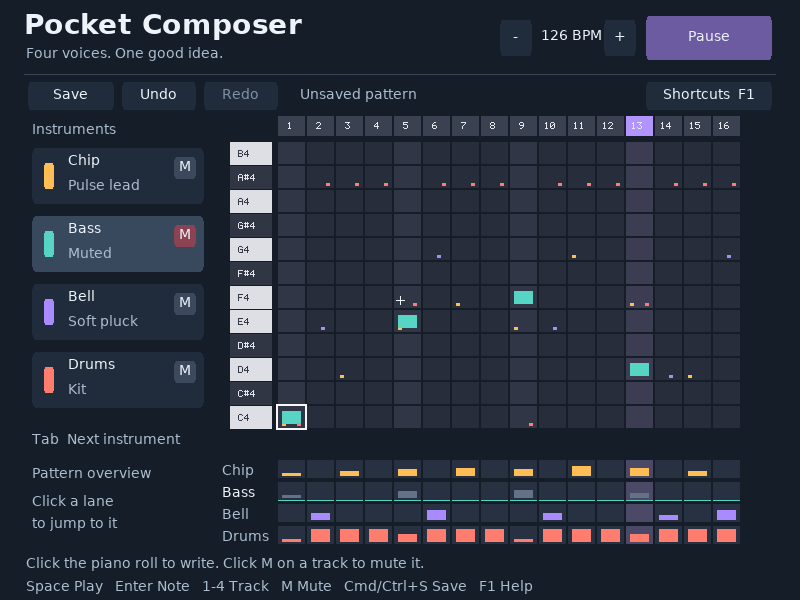Decrease tempo with the minus button
This screenshot has height=600, width=800.
(x=516, y=38)
